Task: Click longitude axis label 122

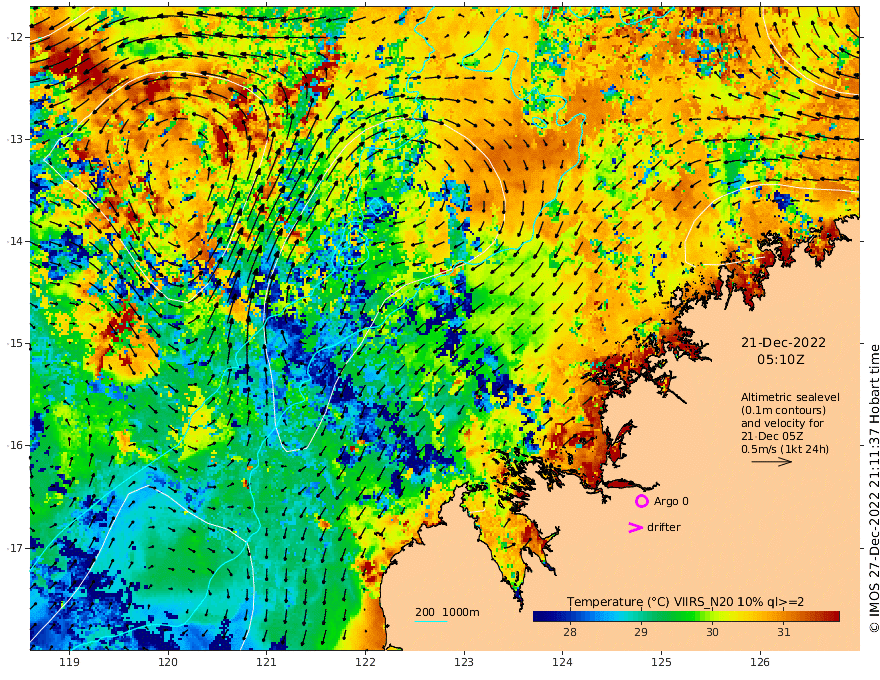Action: 365,662
